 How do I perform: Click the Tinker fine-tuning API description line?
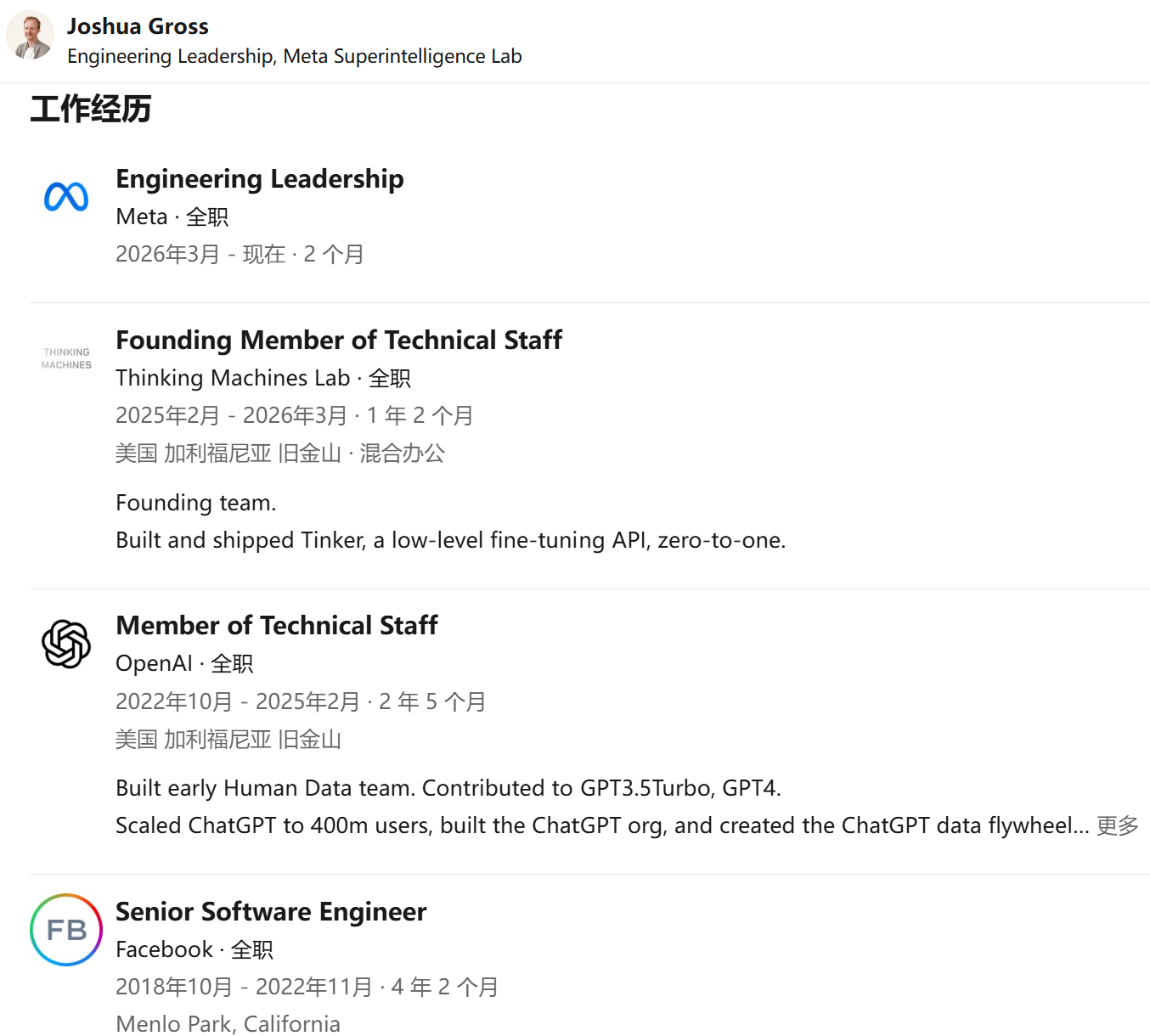450,541
